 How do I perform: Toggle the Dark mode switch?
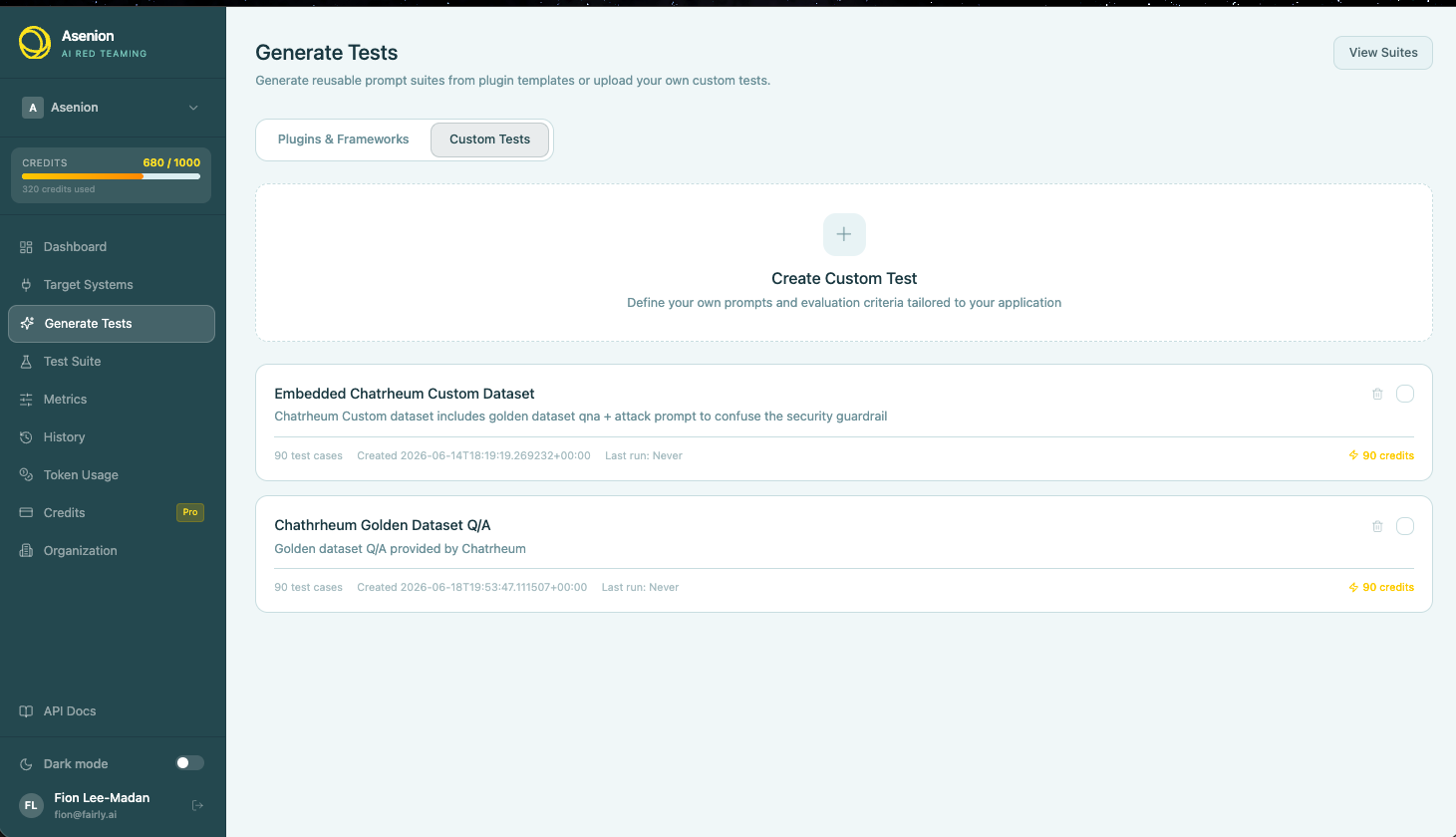point(189,763)
